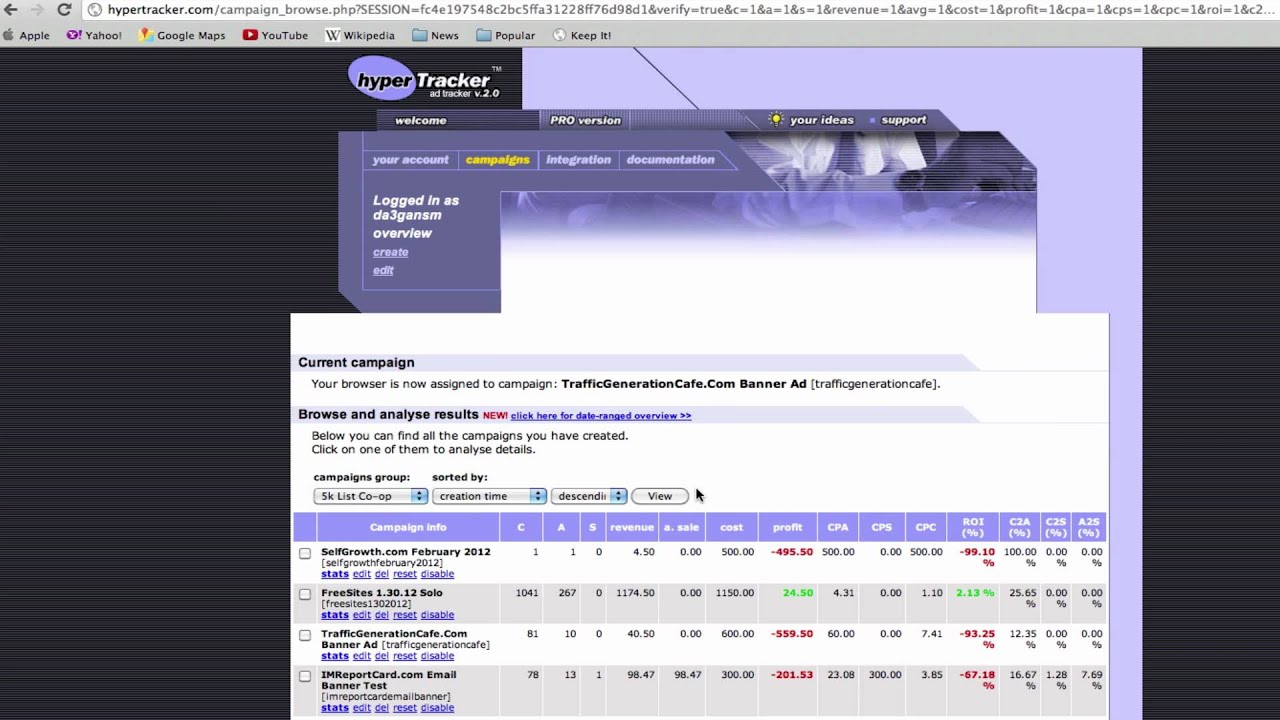
Task: Click the browser back arrow
Action: pyautogui.click(x=11, y=10)
